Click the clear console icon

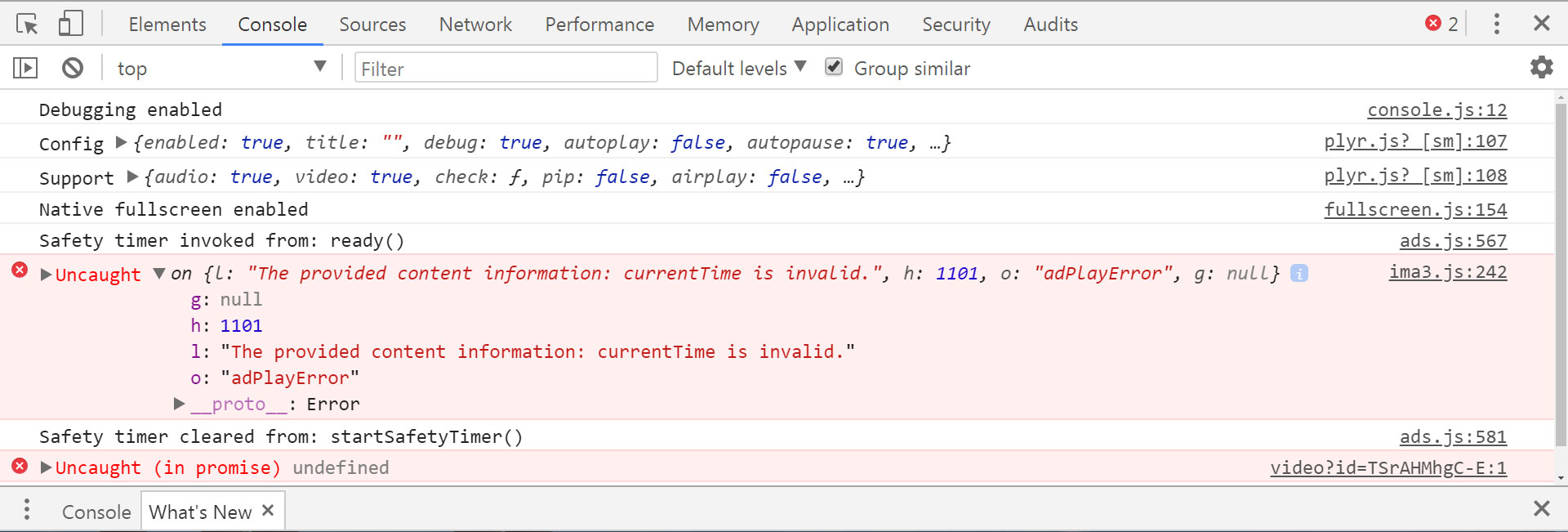coord(72,68)
